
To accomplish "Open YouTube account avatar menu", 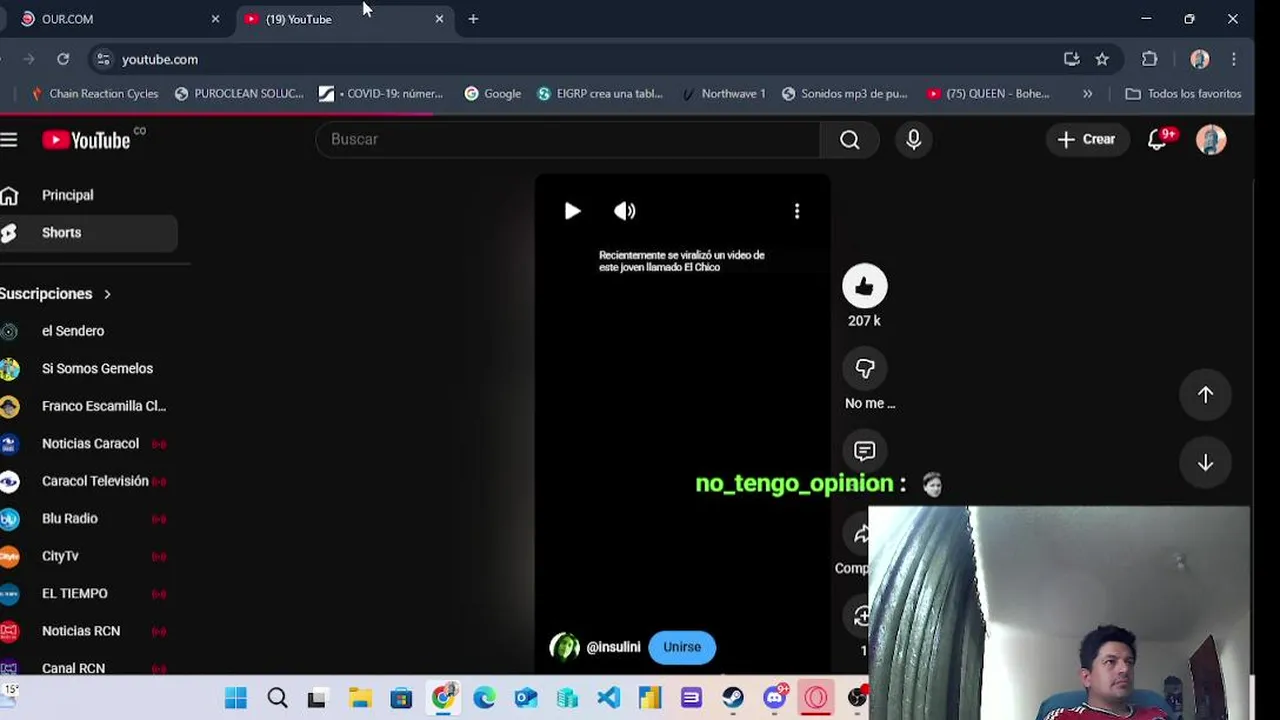I will (1211, 140).
